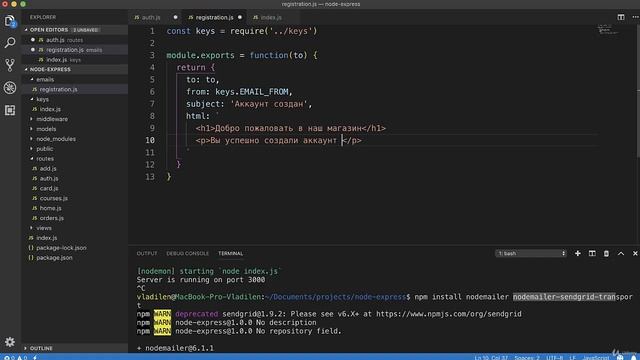Click errors and warnings status indicator
Viewport: 640px width, 360px height.
coord(16,357)
